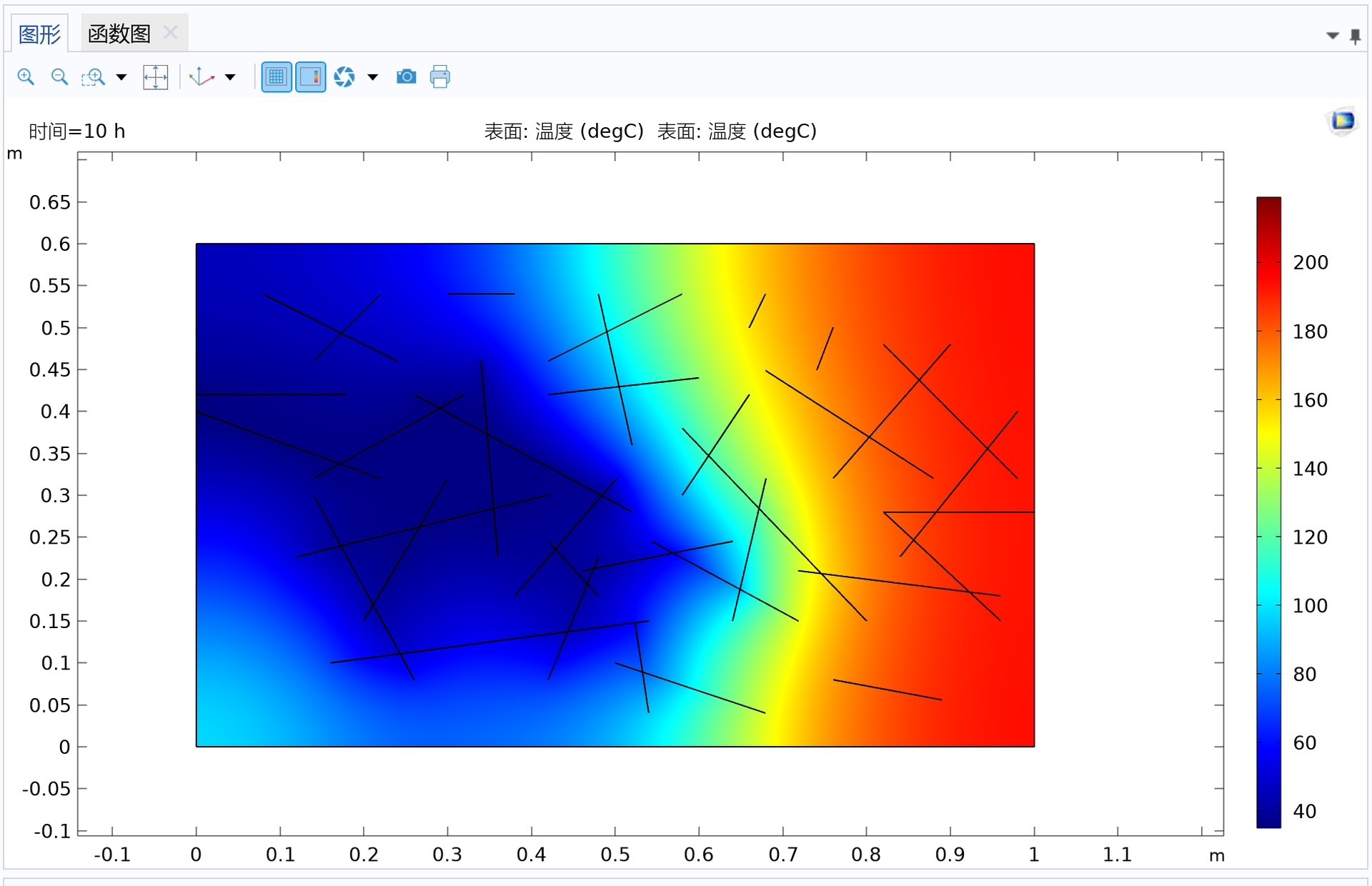Close the 函数图 tab
The image size is (1372, 886).
[x=170, y=32]
